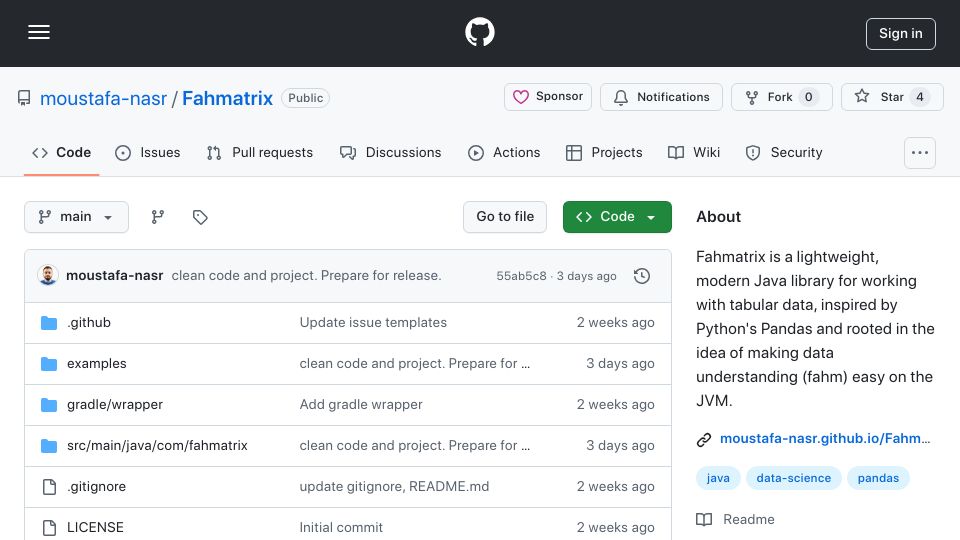The height and width of the screenshot is (540, 960).
Task: Open the Projects tab
Action: [604, 152]
